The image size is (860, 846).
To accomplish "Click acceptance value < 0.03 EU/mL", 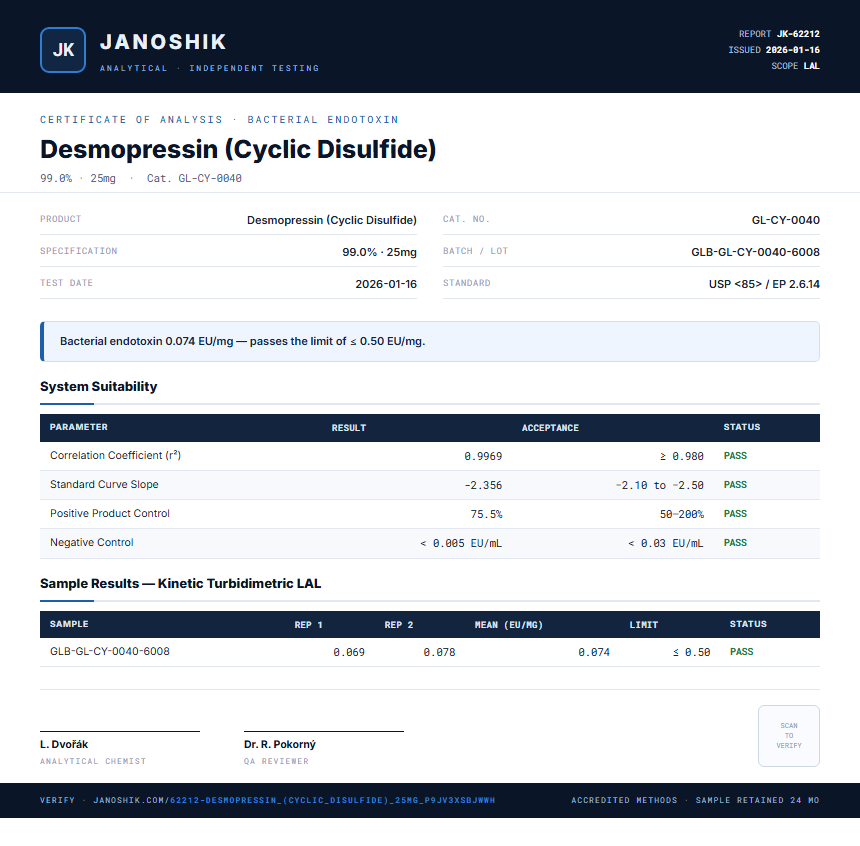I will 665,543.
